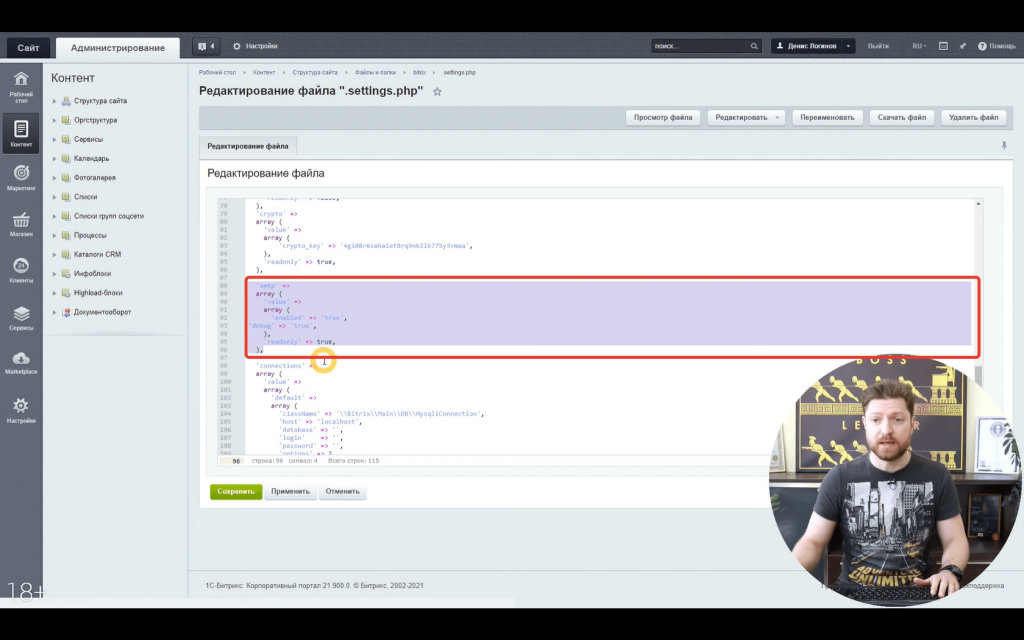Open the Marketplace cloud icon

[x=21, y=362]
